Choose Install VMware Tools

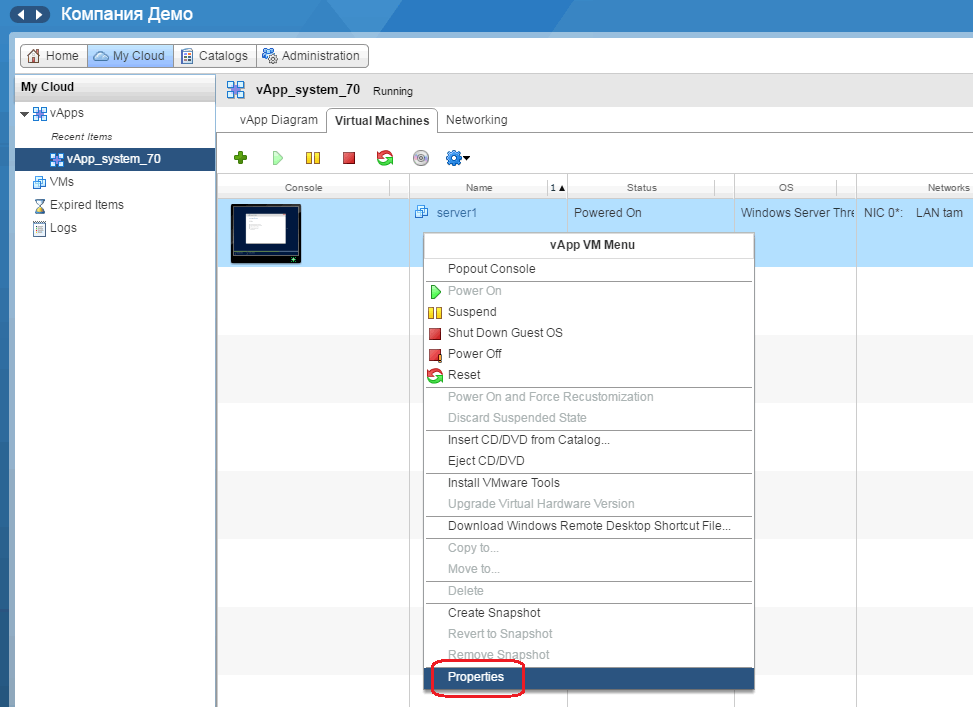click(589, 483)
